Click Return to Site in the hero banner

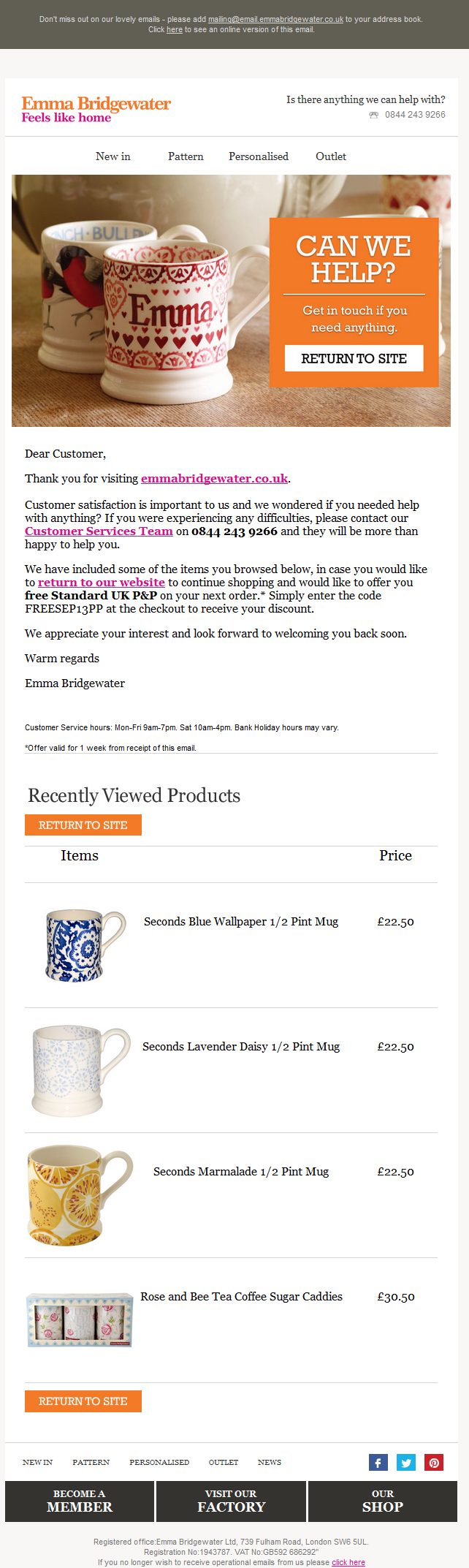[x=354, y=358]
